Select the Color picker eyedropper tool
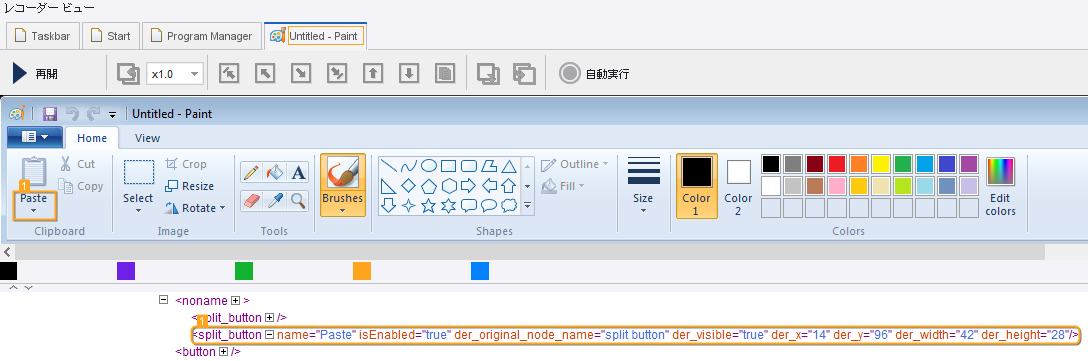Screen dimensions: 1088x361 coord(275,201)
